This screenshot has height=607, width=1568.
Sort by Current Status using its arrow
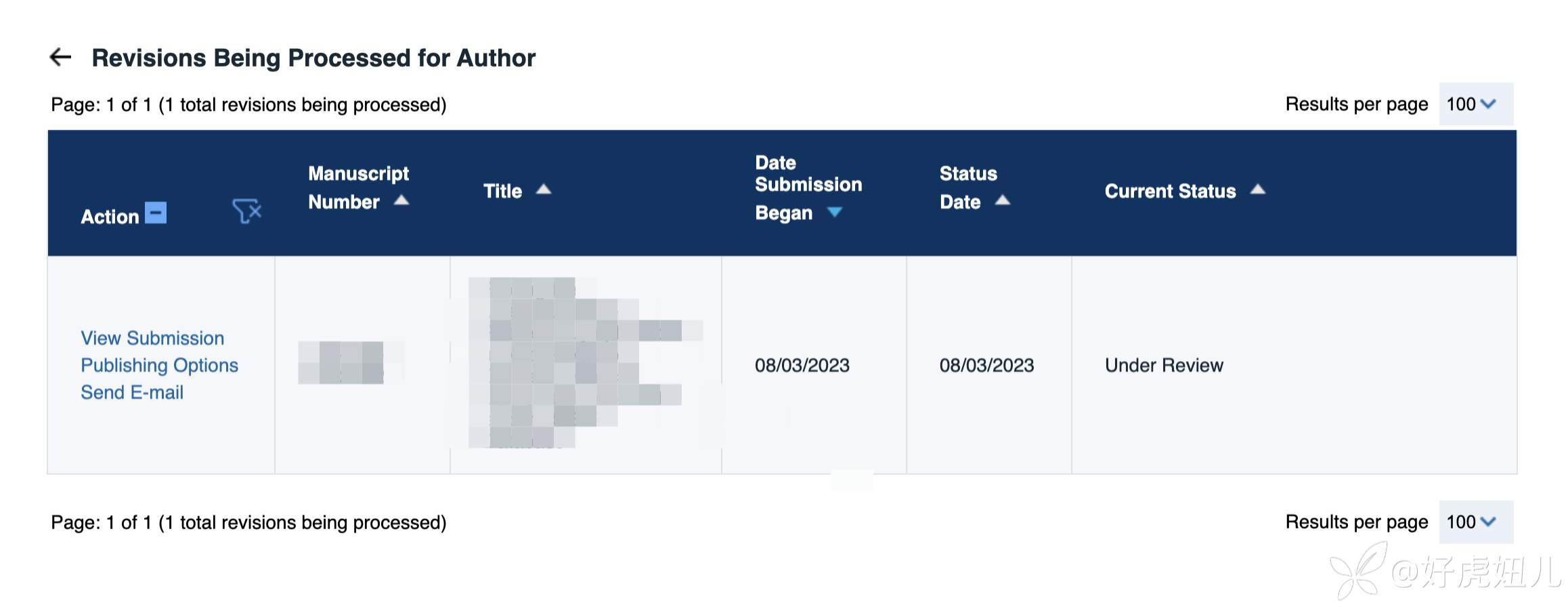[1258, 190]
